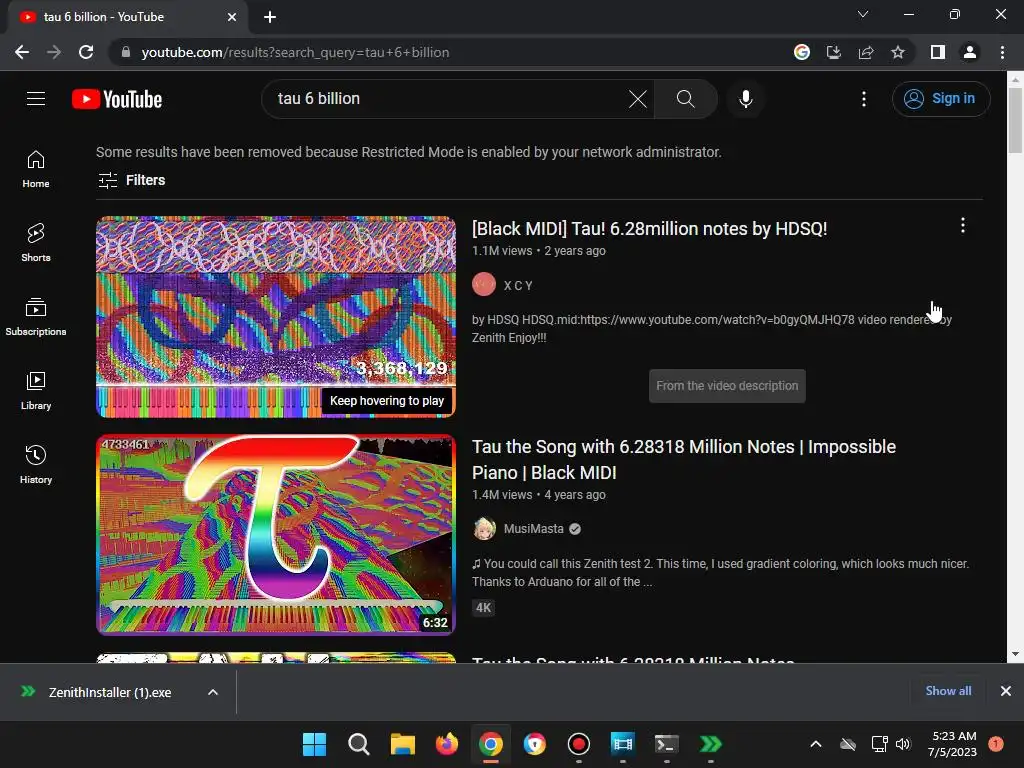Screen dimensions: 1024x768
Task: Click the Restricted Mode notice text
Action: tap(409, 152)
